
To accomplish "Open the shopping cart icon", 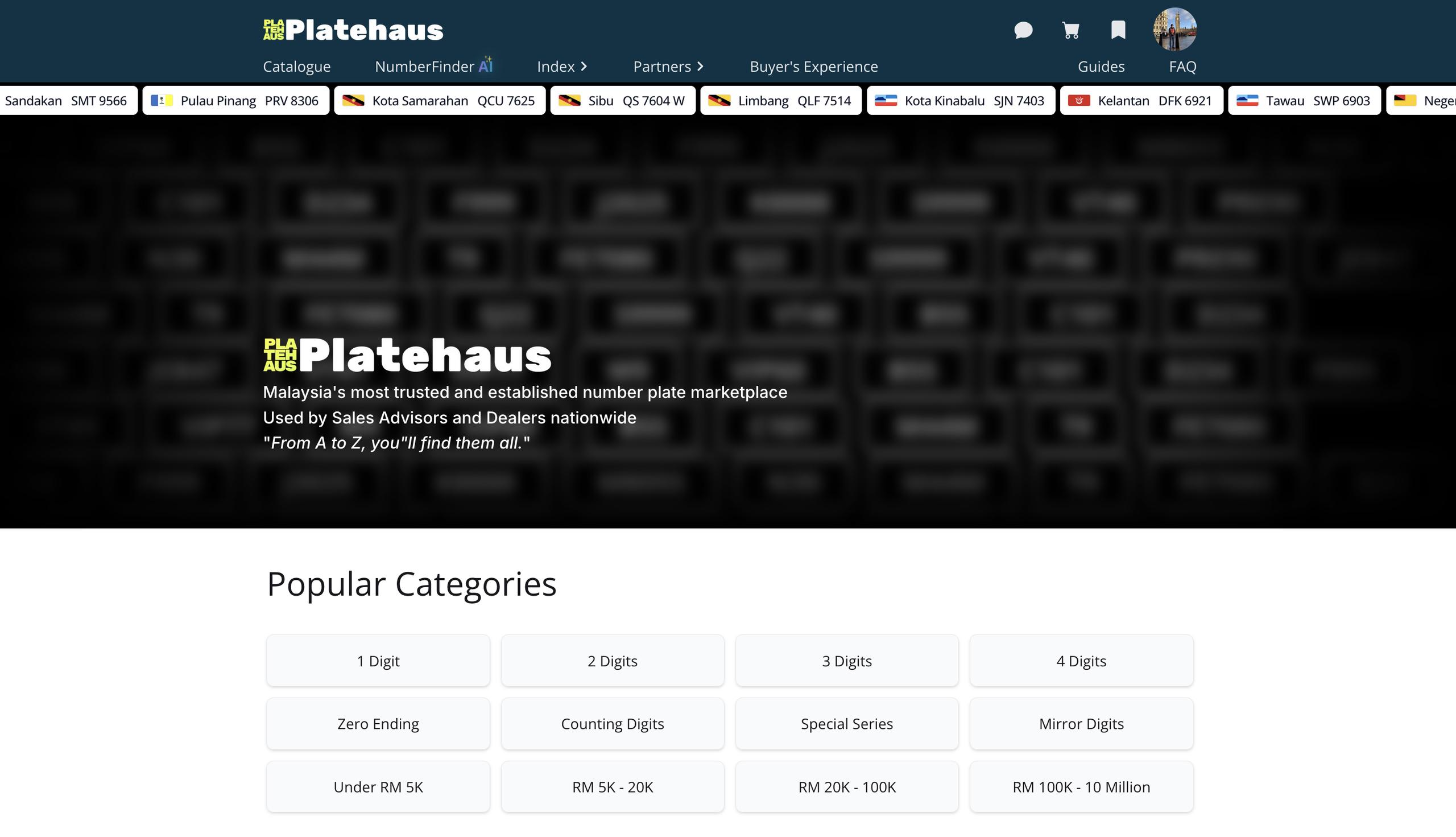I will [x=1070, y=30].
